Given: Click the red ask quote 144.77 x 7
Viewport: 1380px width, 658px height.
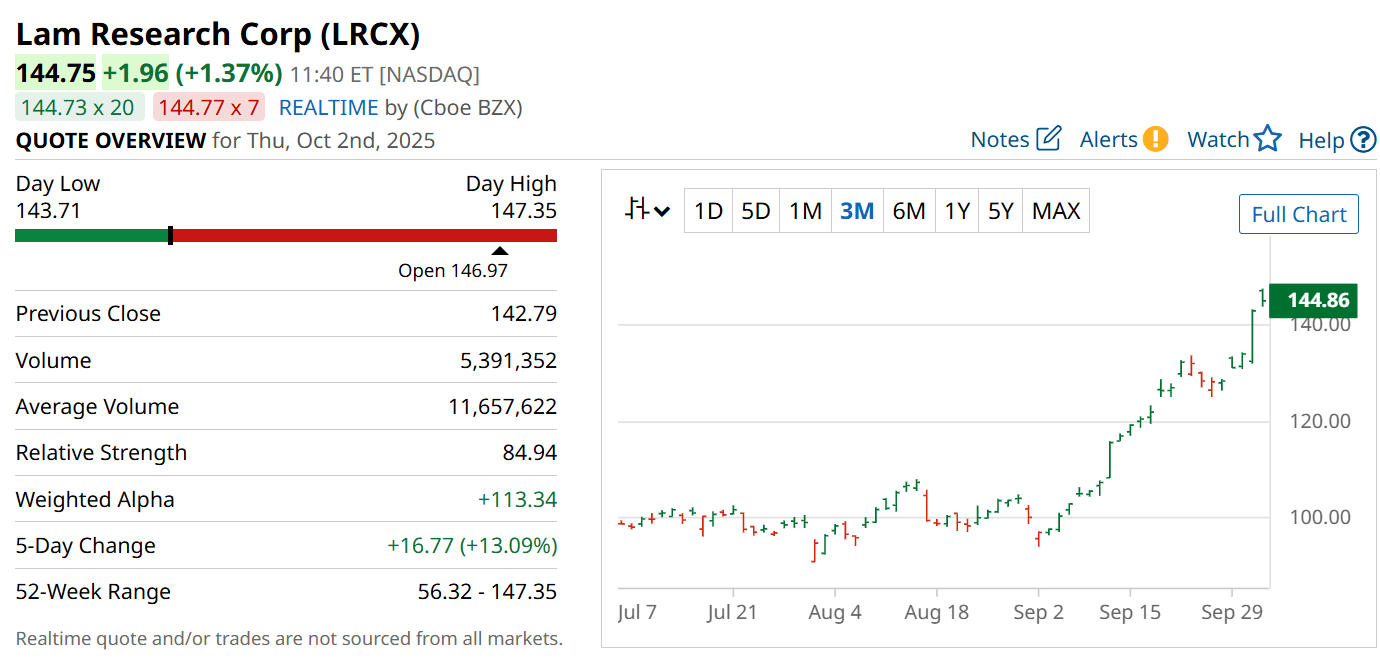Looking at the screenshot, I should point(208,108).
